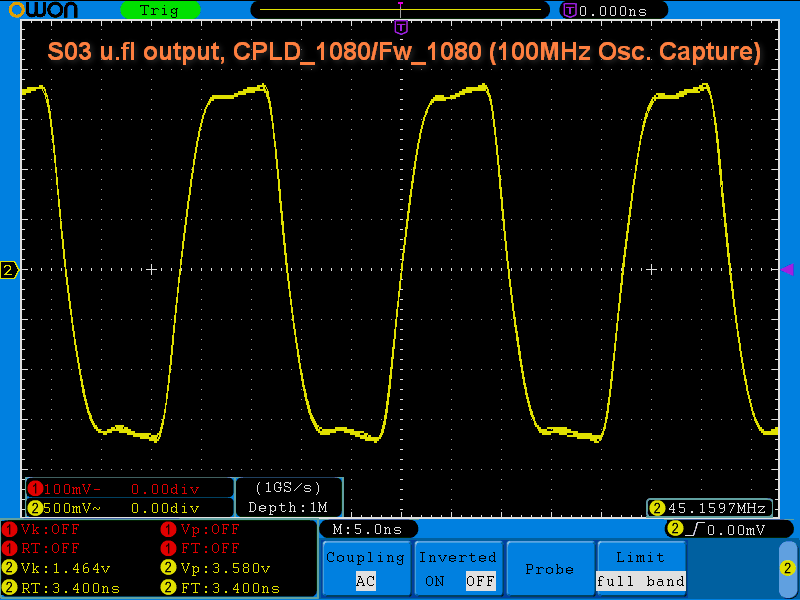Click the horizontal trigger time 0.000ns readout
Viewport: 800px width, 600px height.
pos(613,11)
